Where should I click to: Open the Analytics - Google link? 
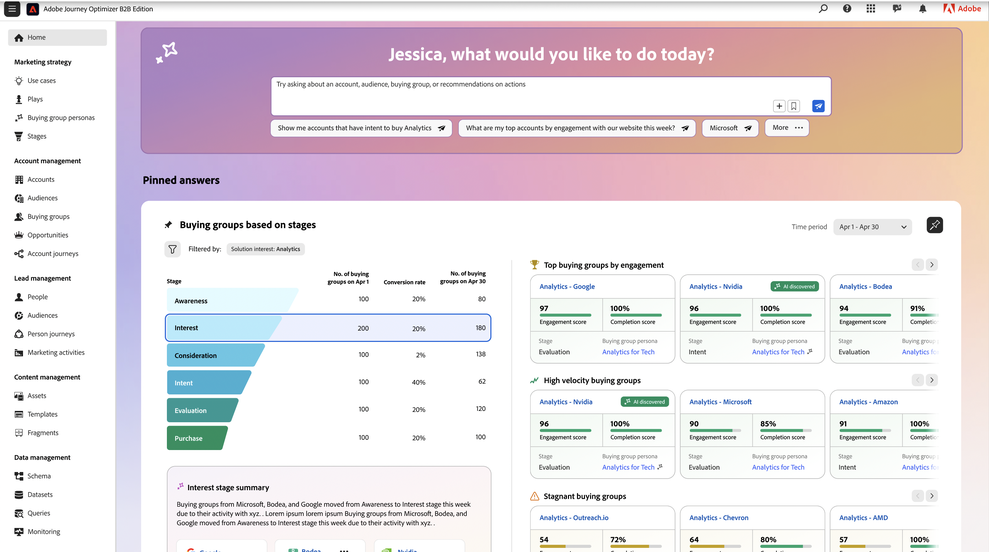pyautogui.click(x=567, y=286)
